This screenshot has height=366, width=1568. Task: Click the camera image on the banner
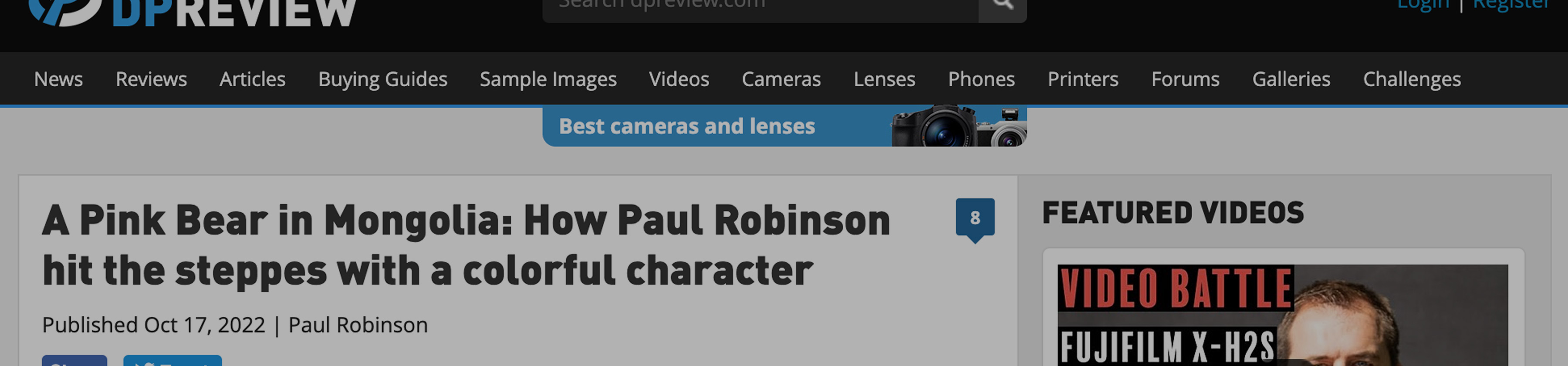[959, 127]
